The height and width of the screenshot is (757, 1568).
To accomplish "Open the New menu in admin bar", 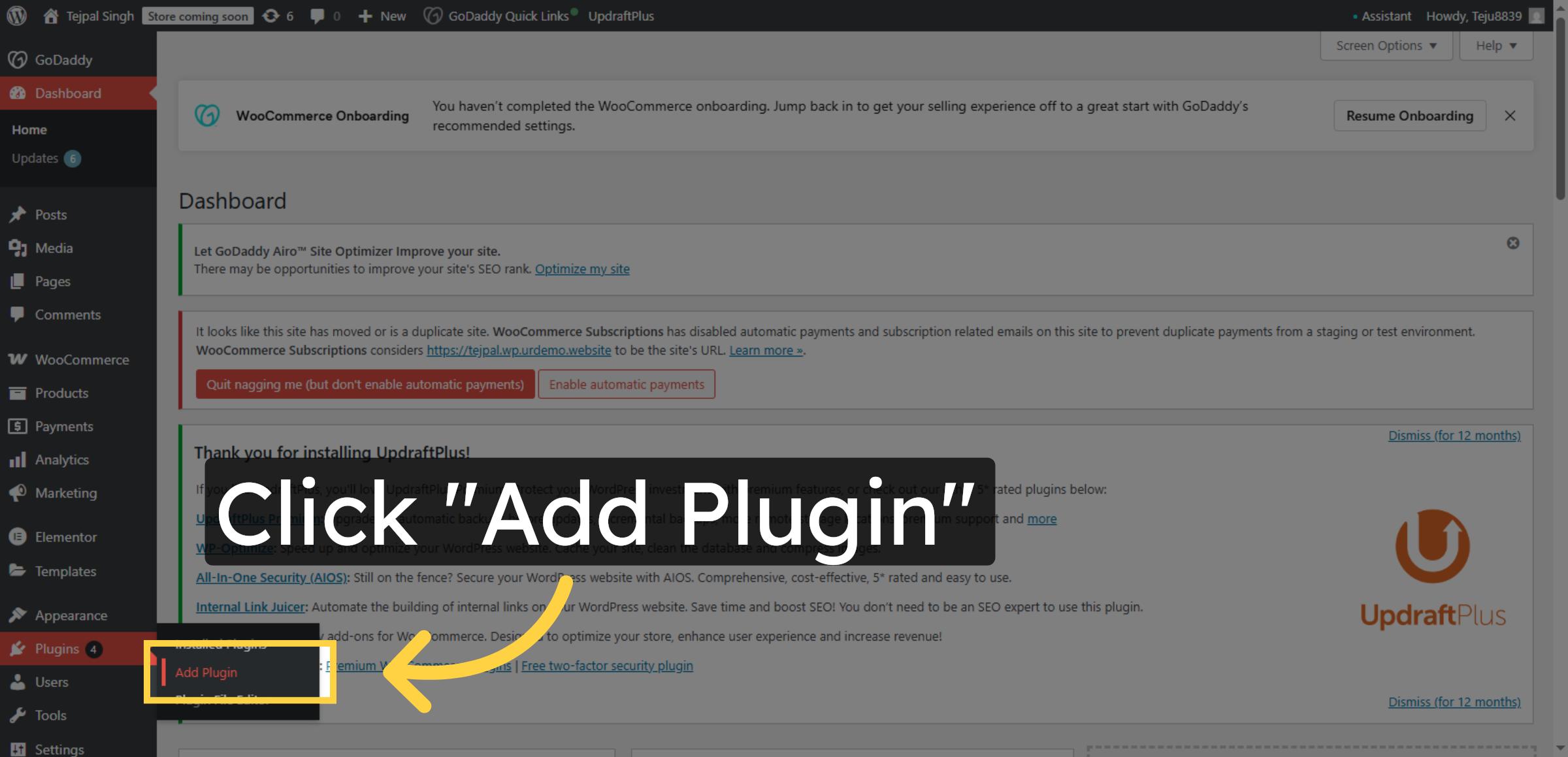I will click(382, 15).
